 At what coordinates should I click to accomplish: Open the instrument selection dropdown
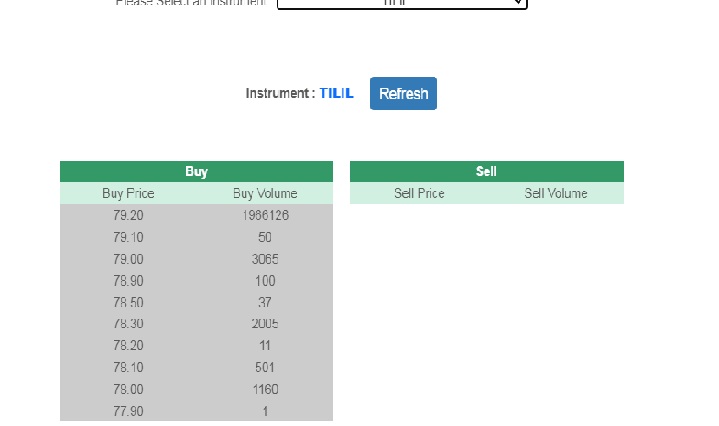pyautogui.click(x=401, y=4)
